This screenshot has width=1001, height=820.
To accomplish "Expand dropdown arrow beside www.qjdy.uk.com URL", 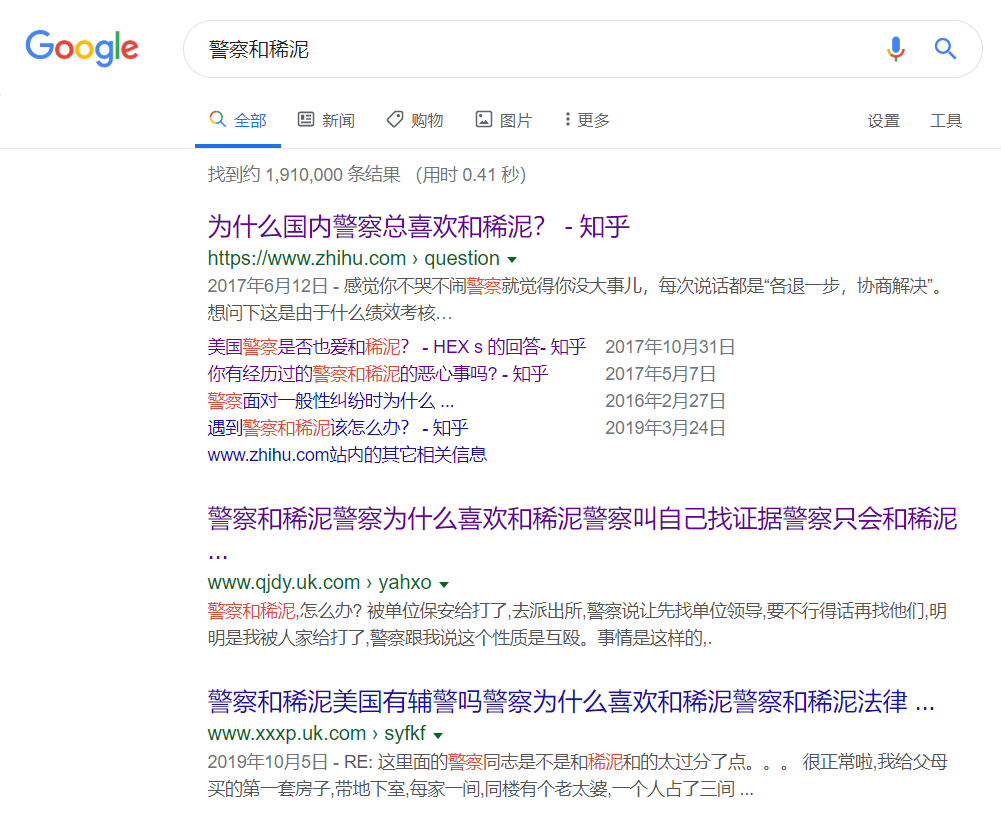I will [x=444, y=584].
